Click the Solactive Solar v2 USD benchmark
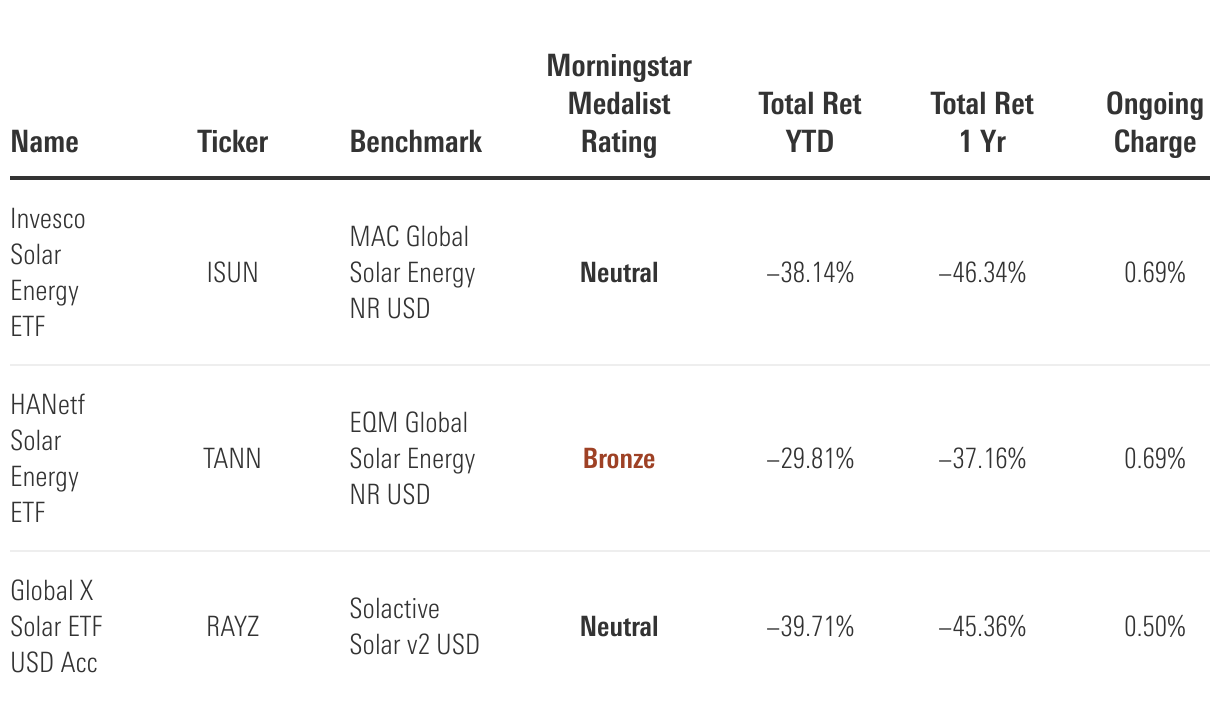 tap(414, 626)
